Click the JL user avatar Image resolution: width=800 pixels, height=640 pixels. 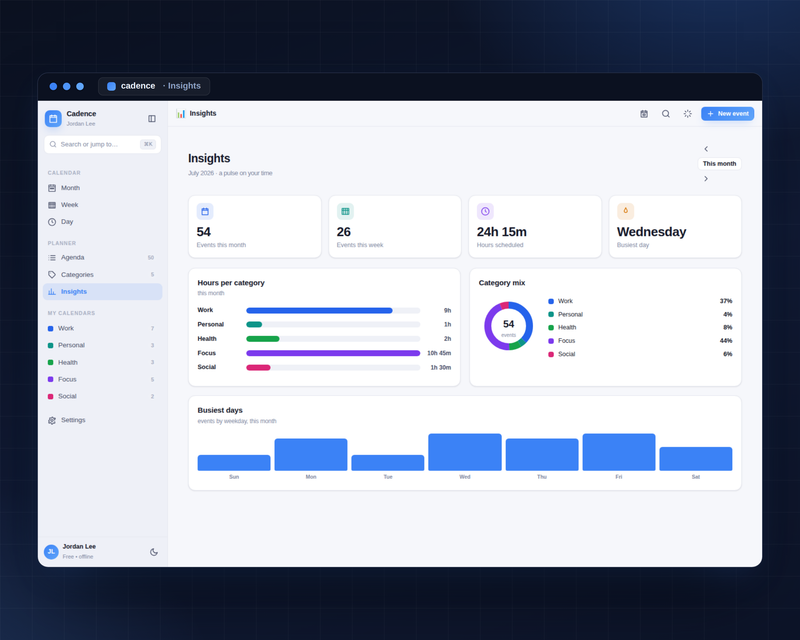point(51,552)
